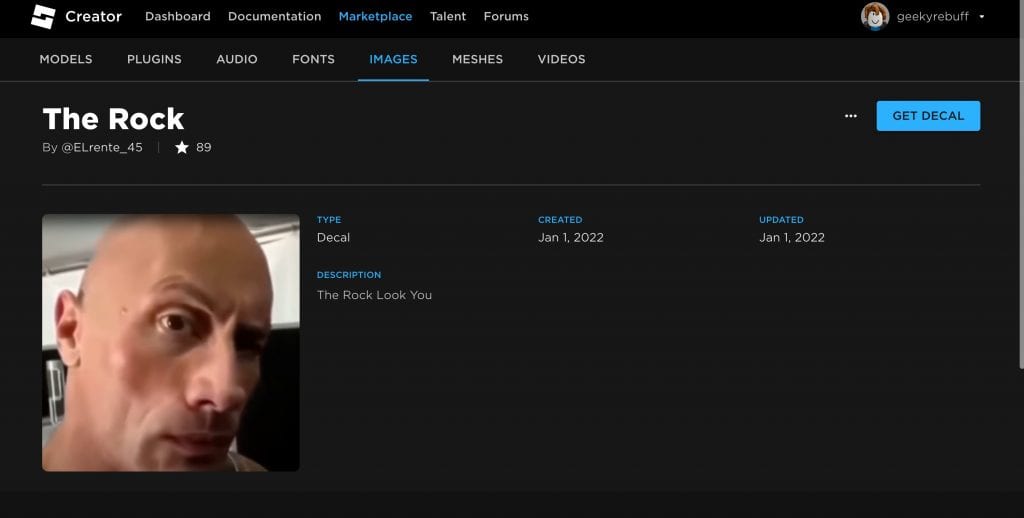Go to Dashboard in the top nav

[x=178, y=16]
